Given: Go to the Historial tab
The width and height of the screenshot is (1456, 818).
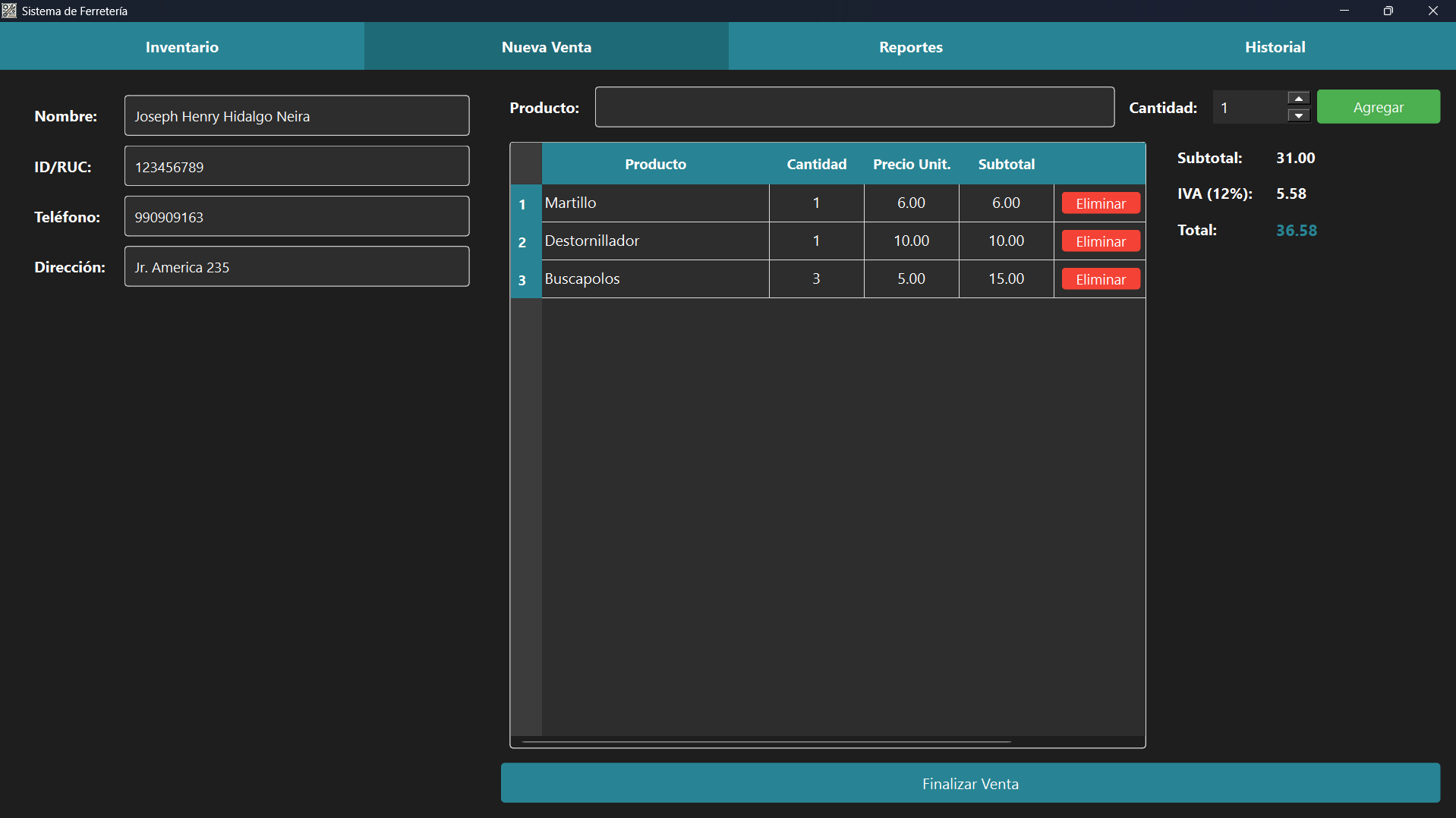Looking at the screenshot, I should [1275, 47].
